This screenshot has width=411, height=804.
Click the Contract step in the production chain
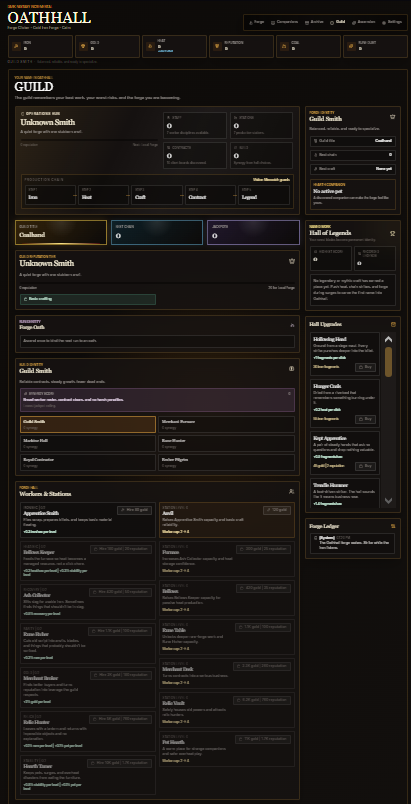pyautogui.click(x=210, y=195)
